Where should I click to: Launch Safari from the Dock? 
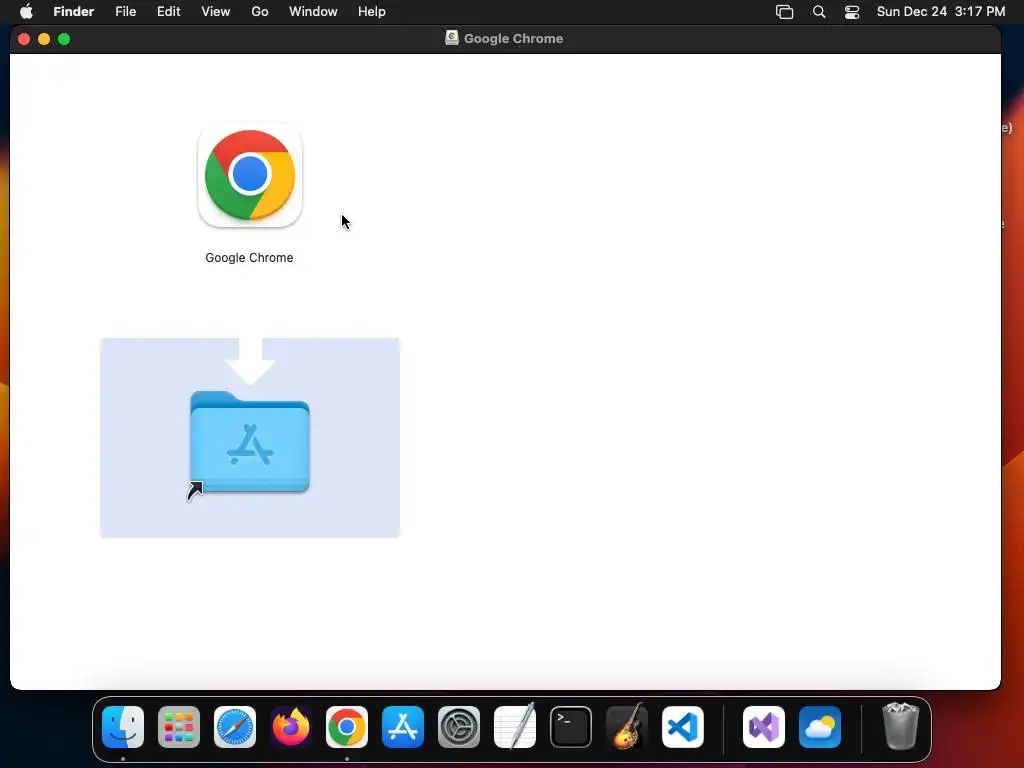click(235, 727)
